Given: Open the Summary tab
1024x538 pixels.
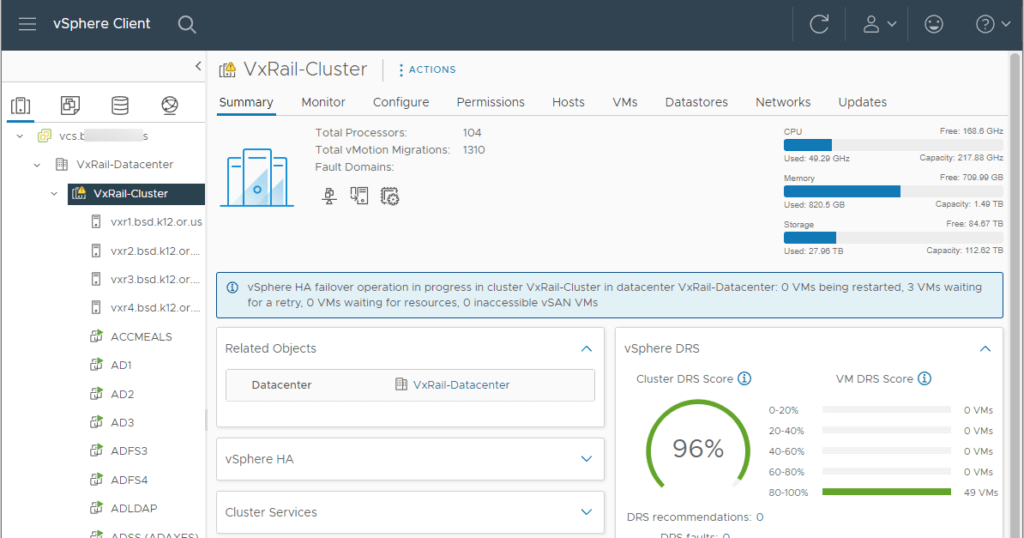Looking at the screenshot, I should coord(246,103).
